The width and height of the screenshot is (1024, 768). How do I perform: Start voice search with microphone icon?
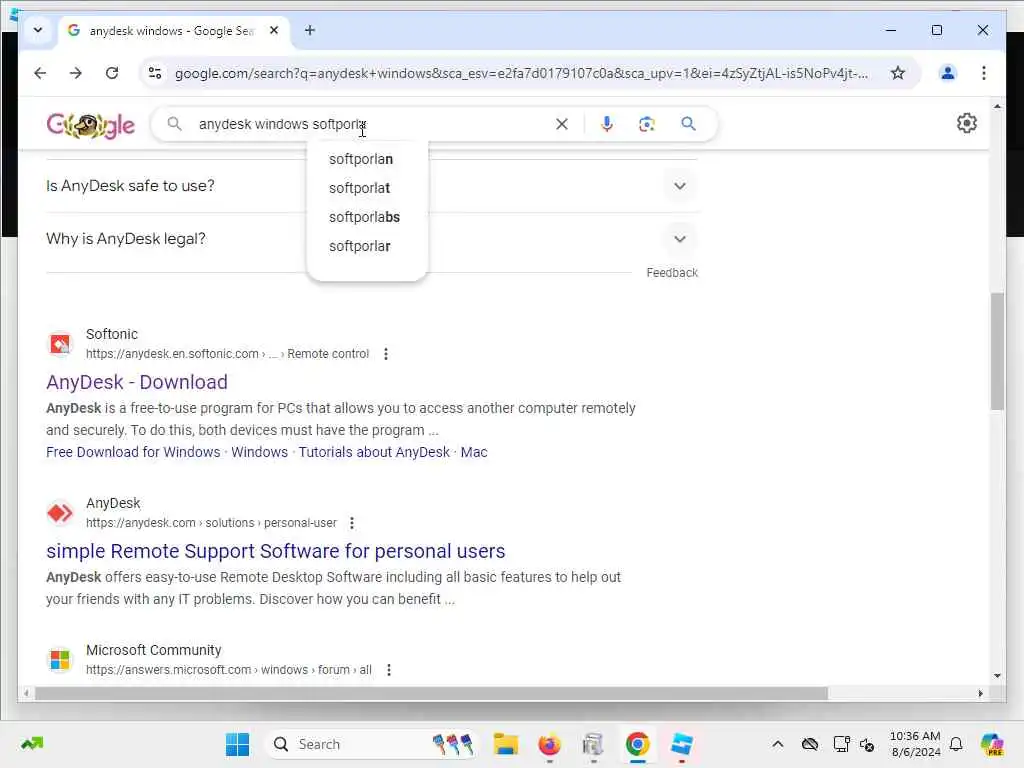pyautogui.click(x=607, y=124)
